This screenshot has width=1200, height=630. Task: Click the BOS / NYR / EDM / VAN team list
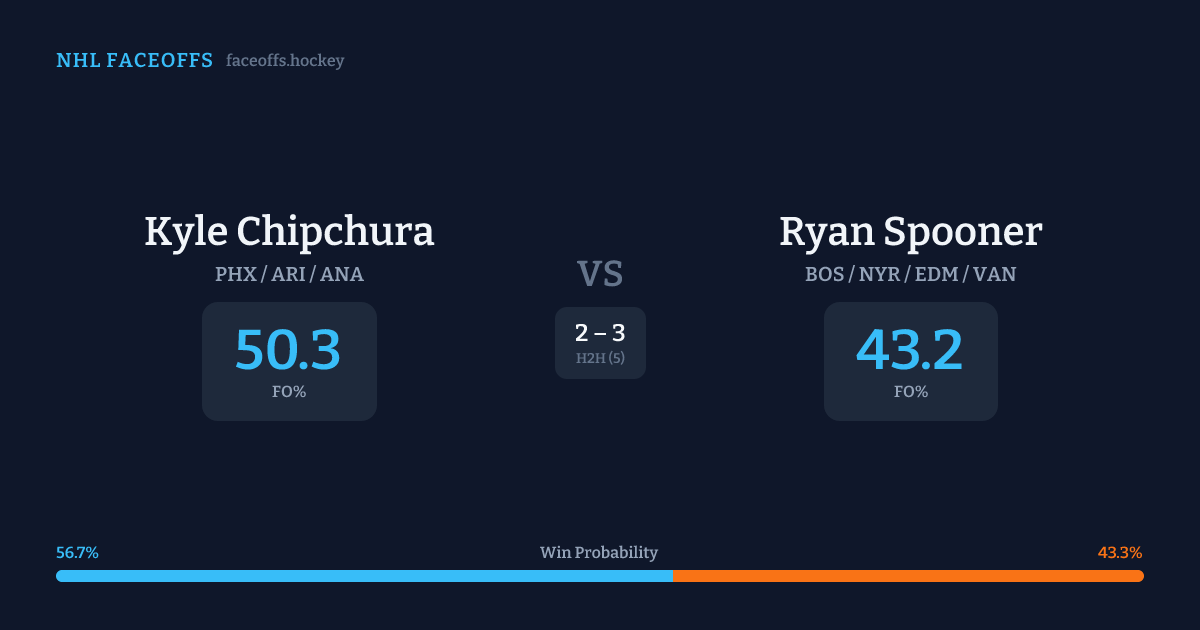pos(910,274)
